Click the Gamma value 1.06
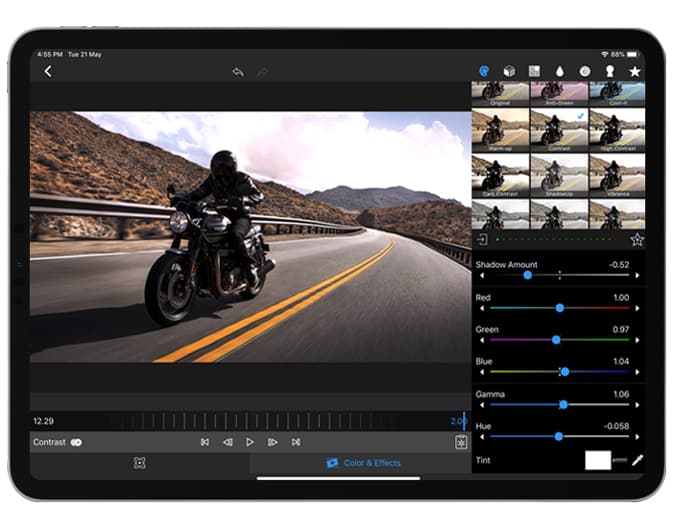675x530 pixels. pos(621,394)
